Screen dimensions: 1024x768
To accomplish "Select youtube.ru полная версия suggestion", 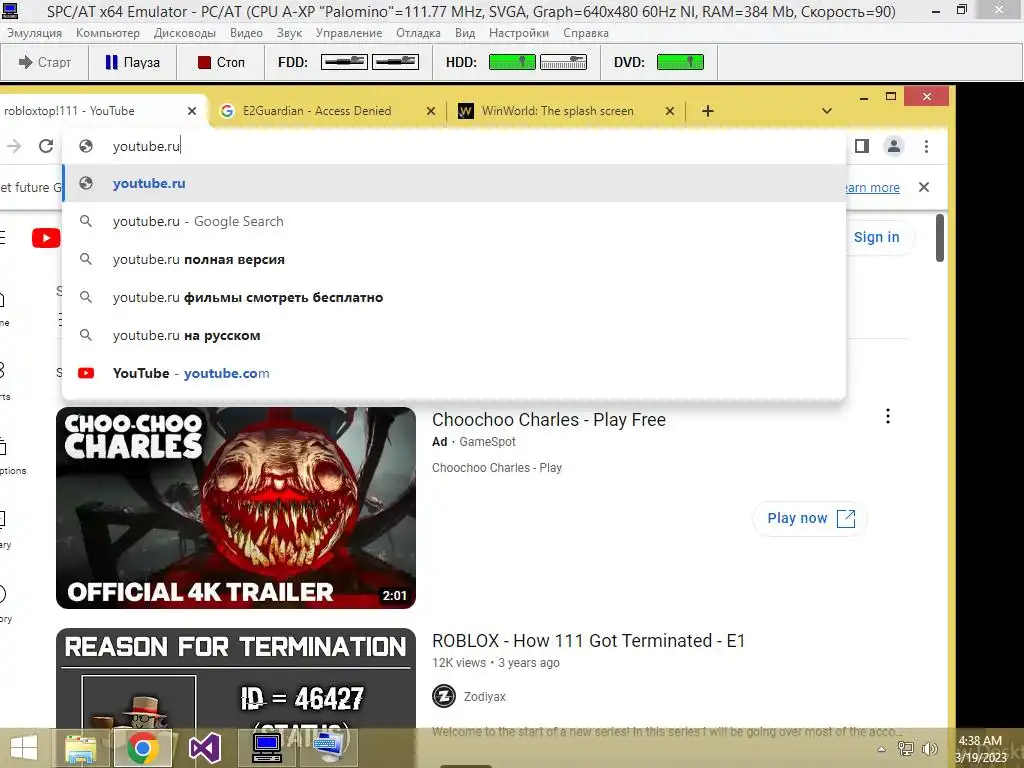I will tap(454, 259).
